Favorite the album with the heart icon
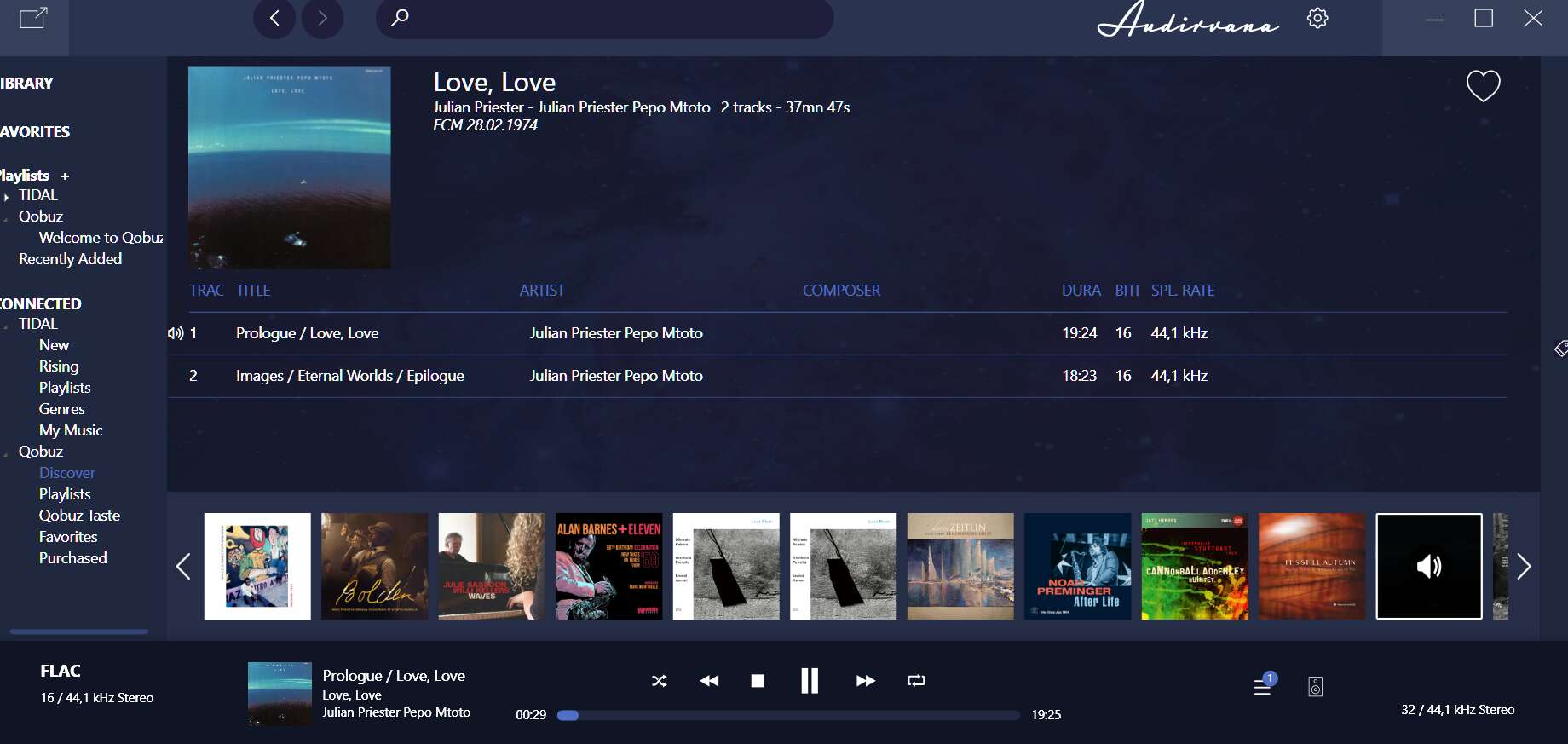Image resolution: width=1568 pixels, height=744 pixels. pyautogui.click(x=1483, y=85)
